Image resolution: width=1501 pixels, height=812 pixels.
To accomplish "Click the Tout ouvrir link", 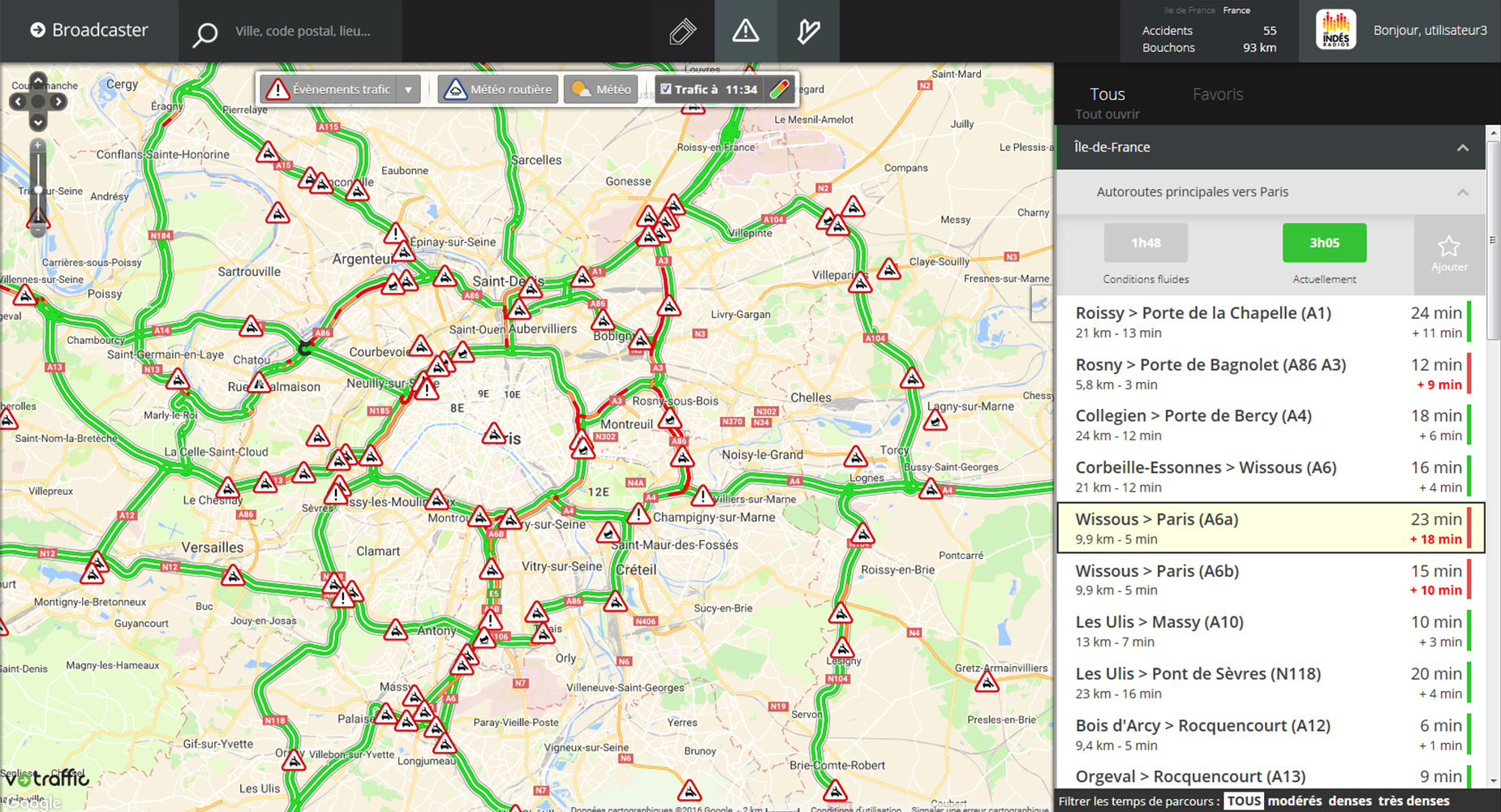I will pos(1107,114).
